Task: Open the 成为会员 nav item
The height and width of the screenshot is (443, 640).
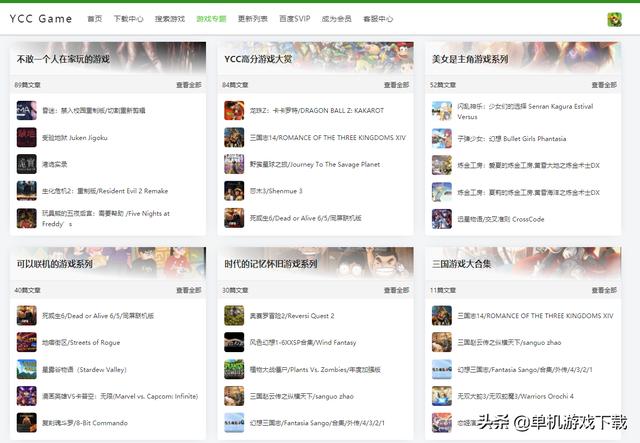Action: (x=336, y=19)
